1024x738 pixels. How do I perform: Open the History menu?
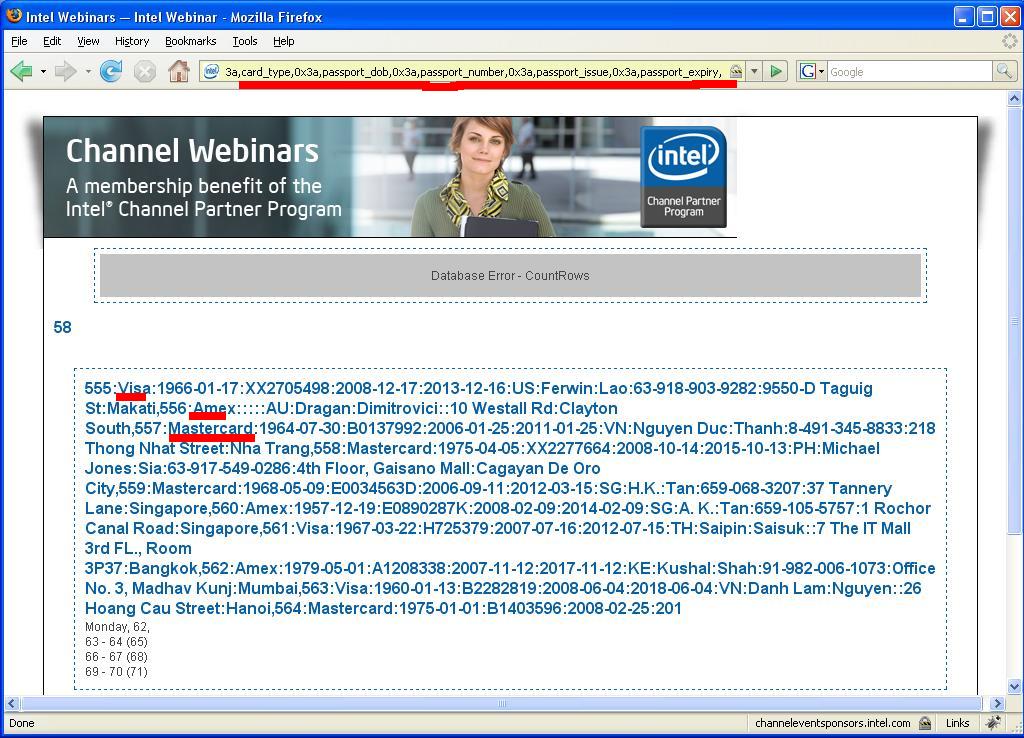pyautogui.click(x=132, y=41)
